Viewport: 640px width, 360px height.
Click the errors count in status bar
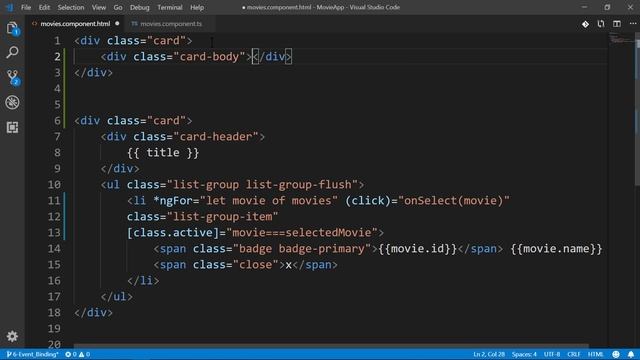pyautogui.click(x=71, y=354)
